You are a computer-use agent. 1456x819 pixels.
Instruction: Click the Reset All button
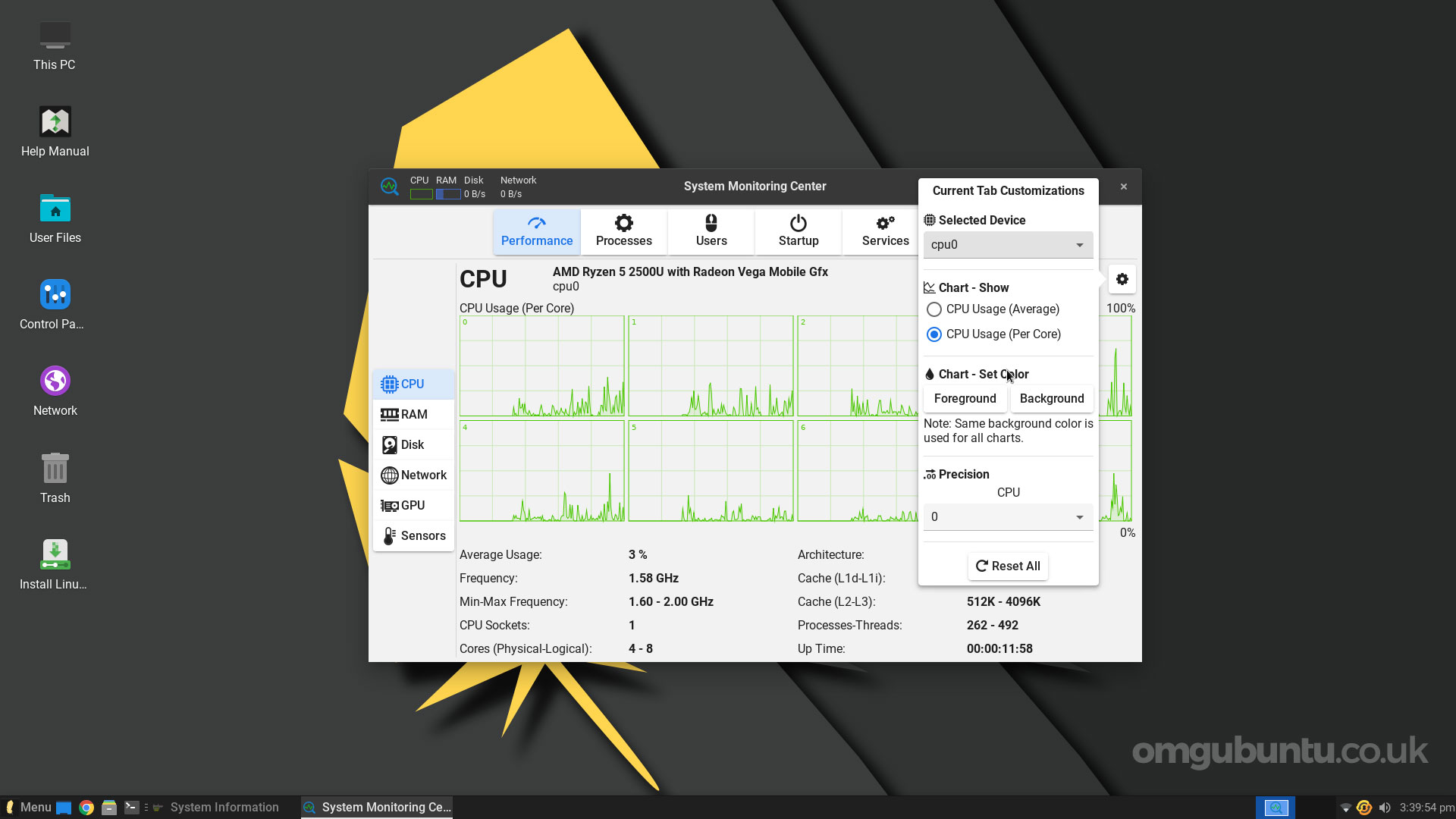coord(1008,566)
